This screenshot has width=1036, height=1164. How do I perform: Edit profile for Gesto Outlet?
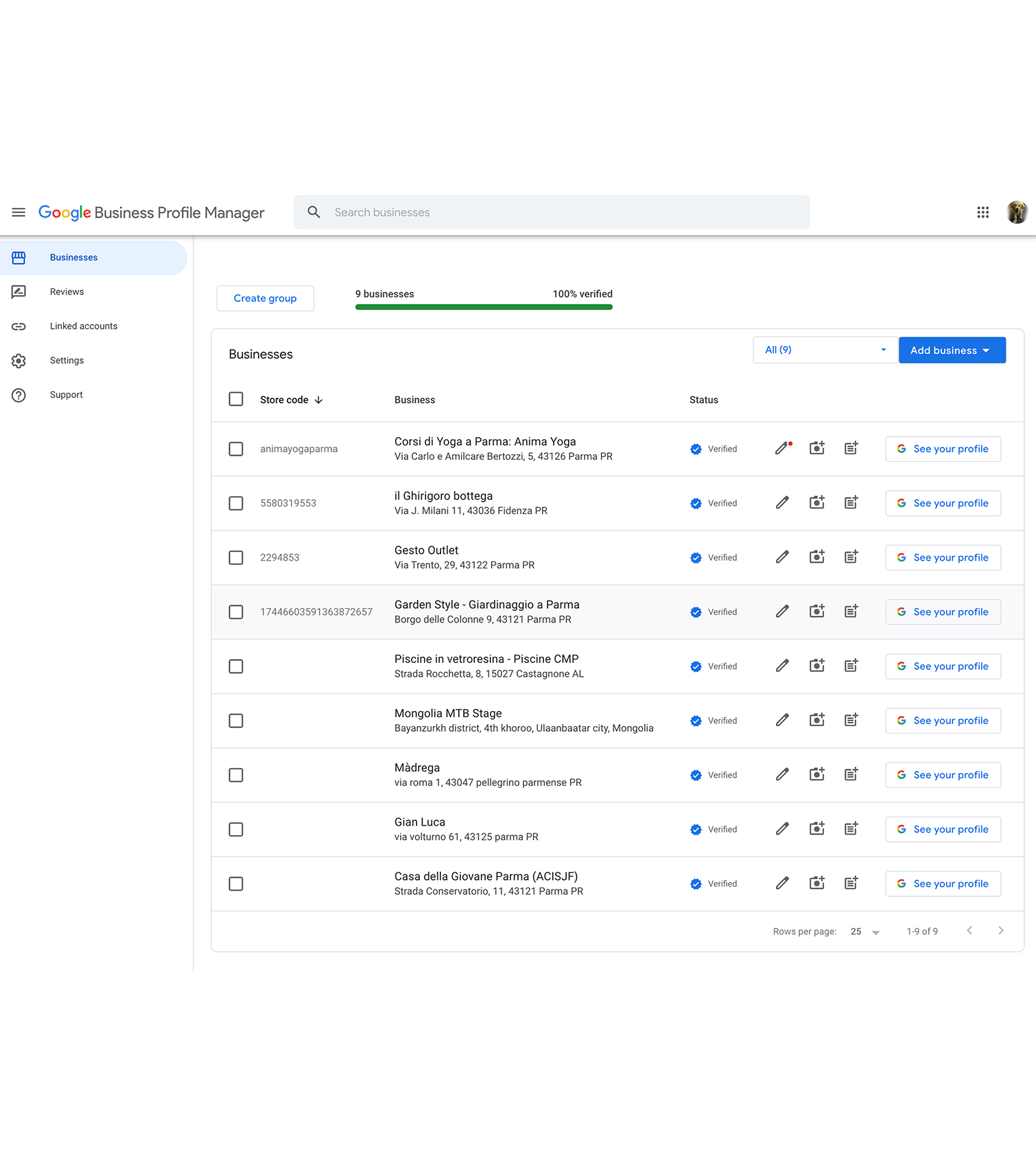782,557
